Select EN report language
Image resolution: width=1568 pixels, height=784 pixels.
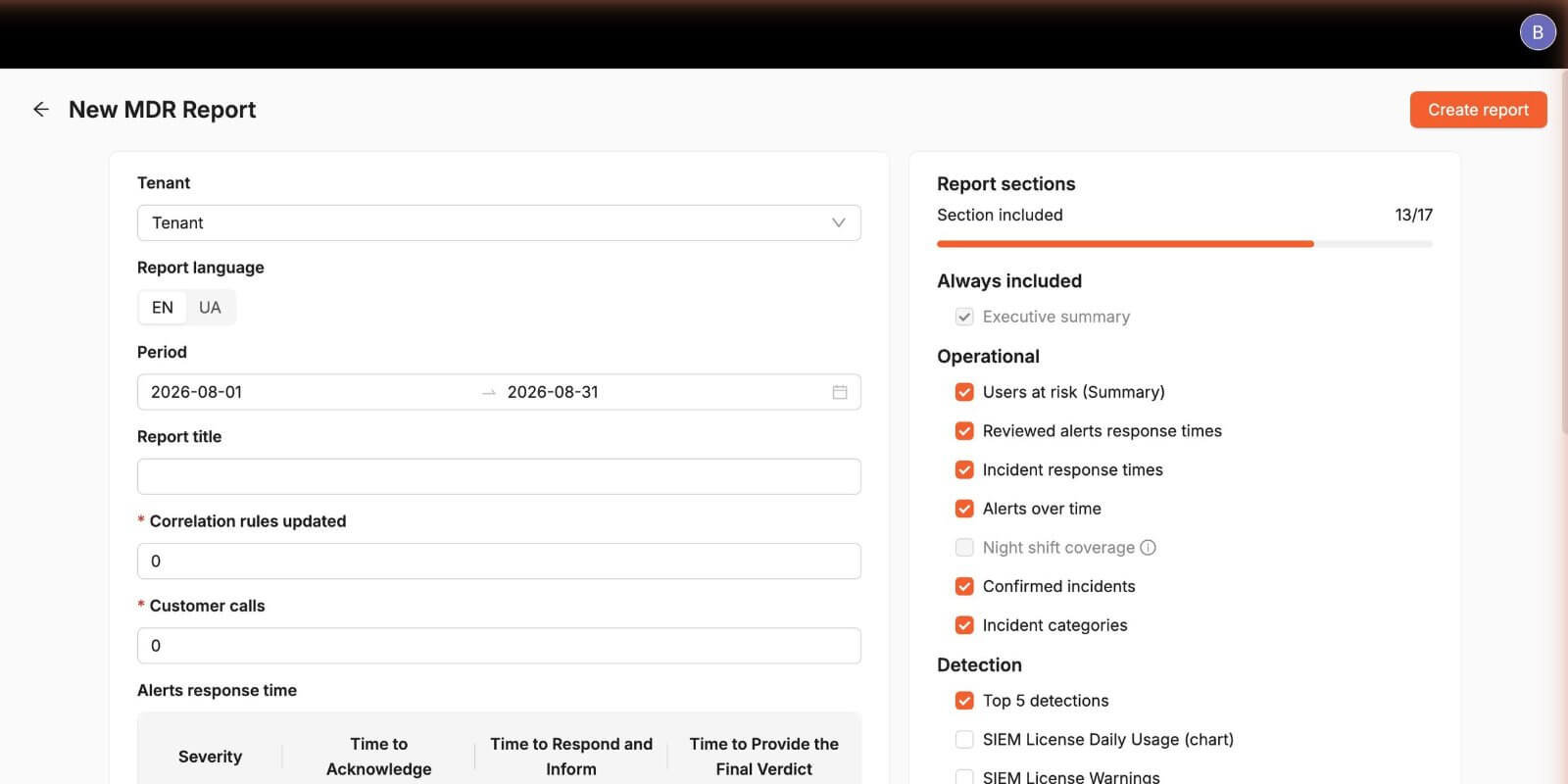click(163, 308)
